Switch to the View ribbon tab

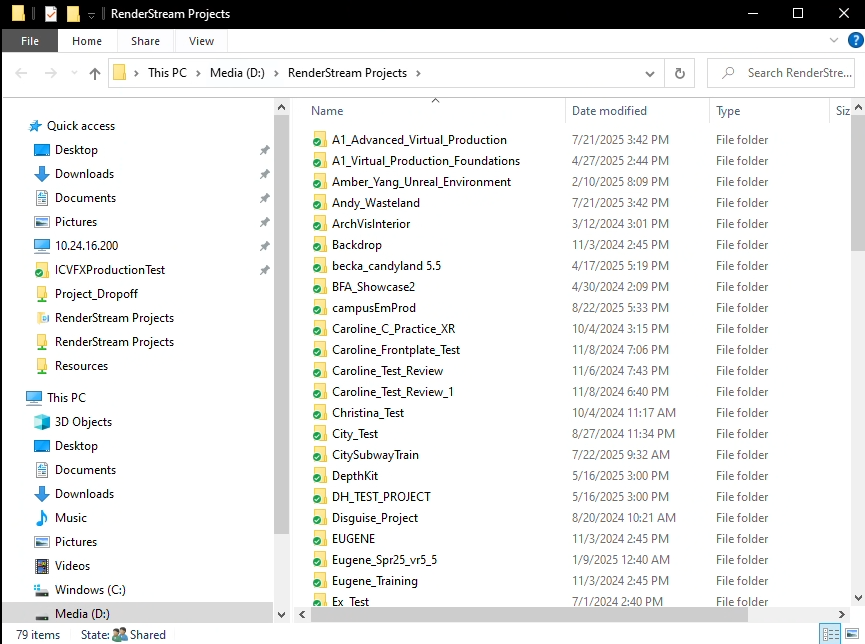[x=200, y=41]
